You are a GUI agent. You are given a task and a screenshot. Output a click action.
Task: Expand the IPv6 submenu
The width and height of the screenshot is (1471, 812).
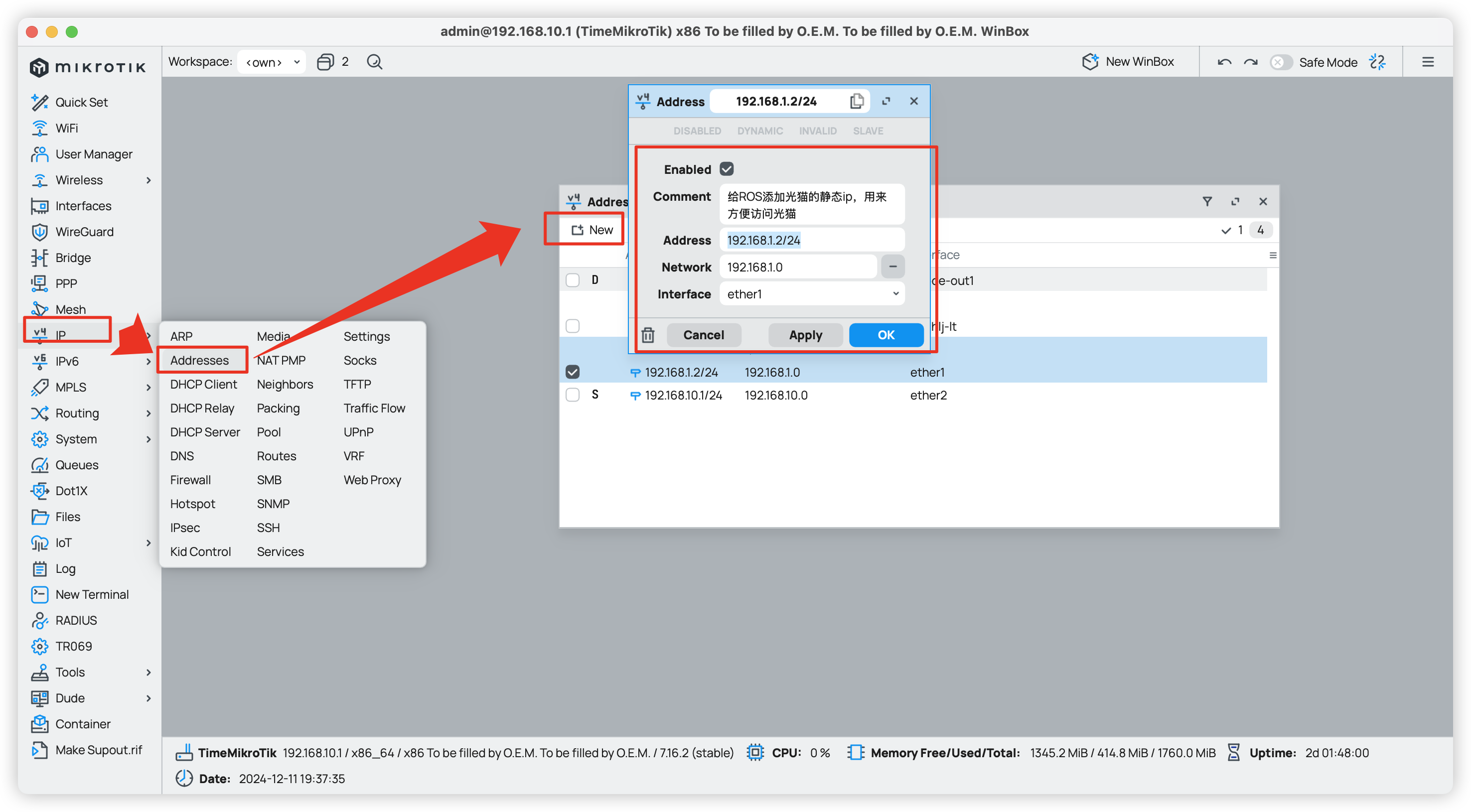pyautogui.click(x=148, y=361)
